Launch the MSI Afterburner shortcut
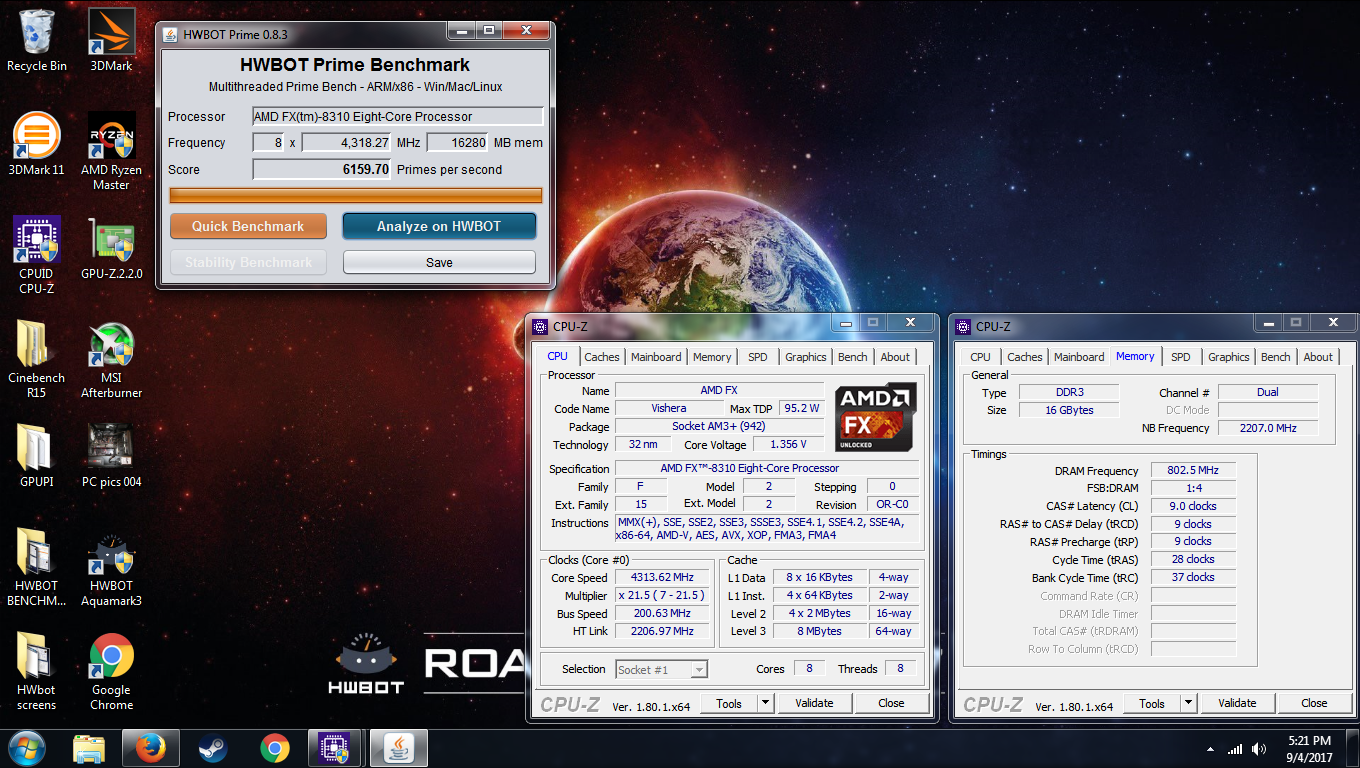 click(112, 360)
